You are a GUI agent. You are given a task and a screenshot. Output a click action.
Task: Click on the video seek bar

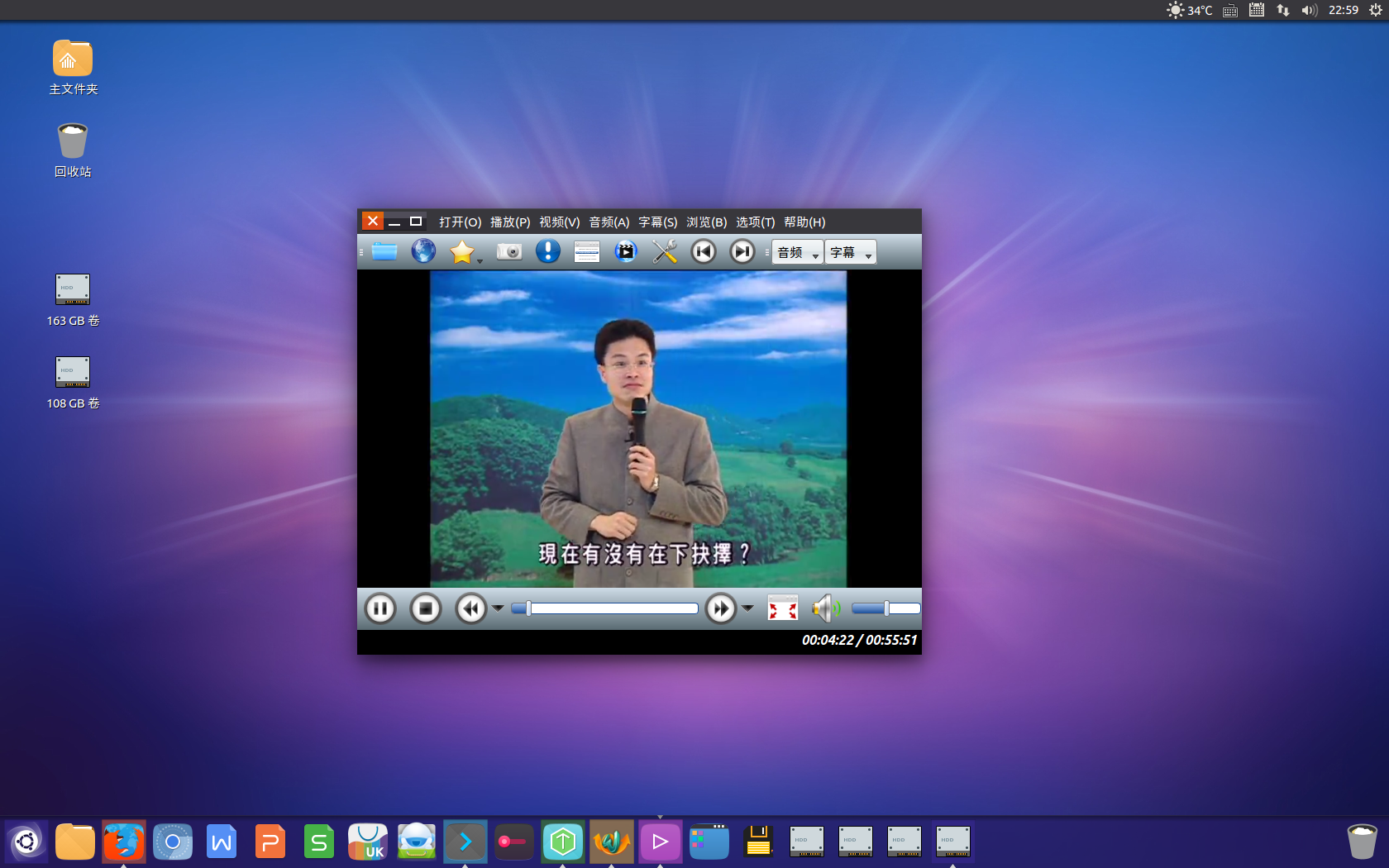pyautogui.click(x=604, y=608)
